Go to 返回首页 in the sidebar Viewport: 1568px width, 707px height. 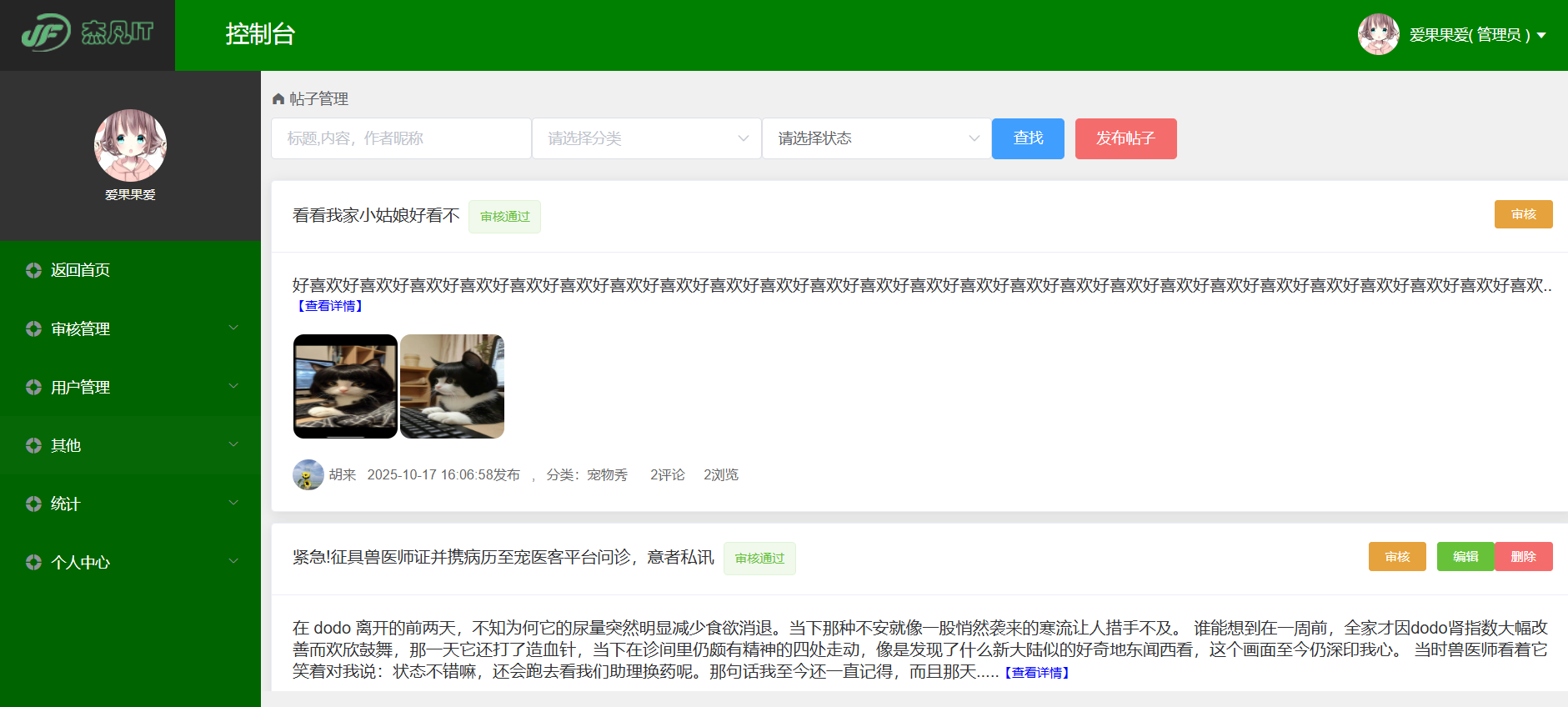[x=130, y=270]
